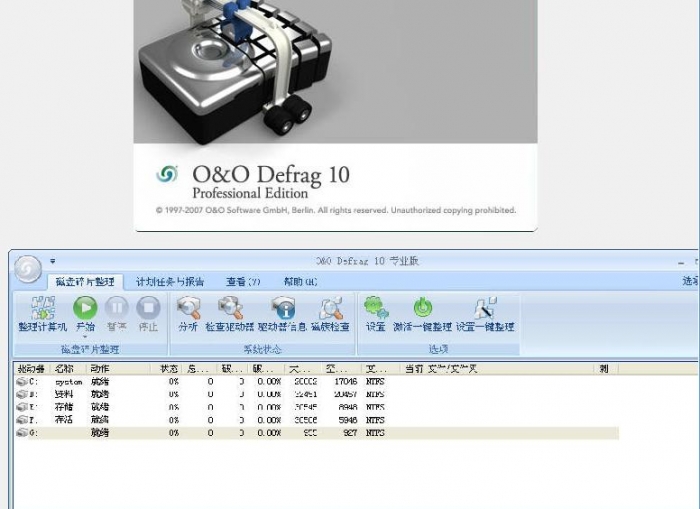
Task: Select drive C: system row icon
Action: 22,382
